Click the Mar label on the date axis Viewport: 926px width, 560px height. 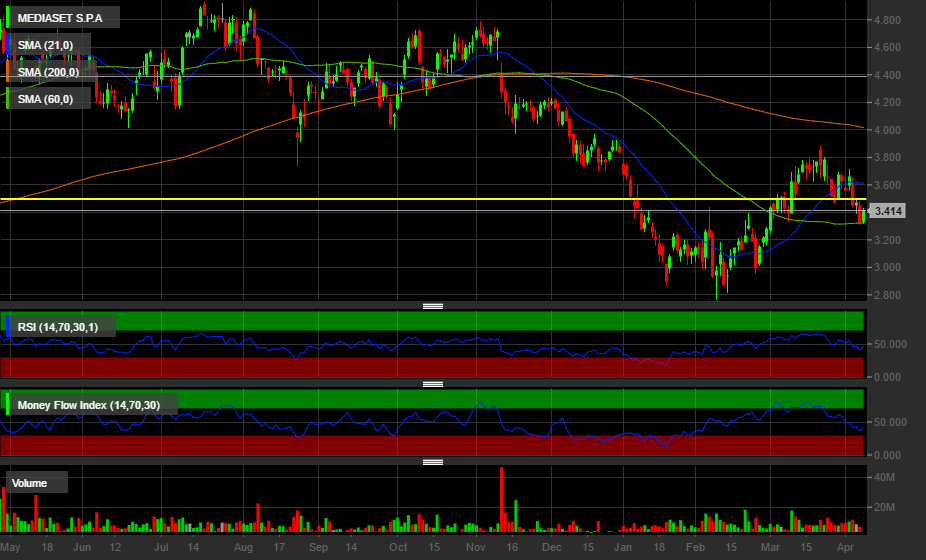[770, 547]
